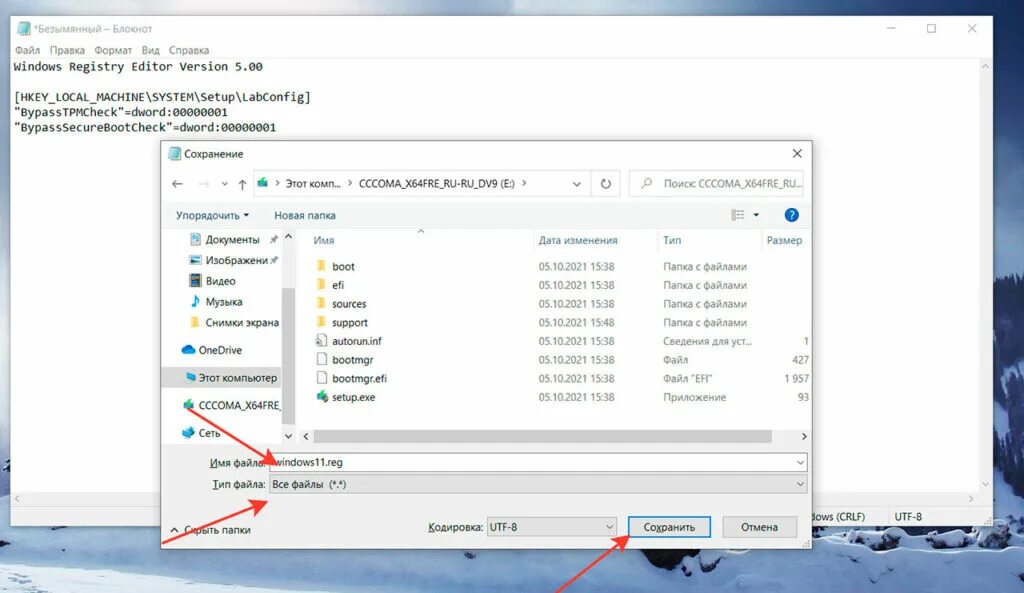Click the Отмена button
This screenshot has height=593, width=1024.
coord(759,527)
